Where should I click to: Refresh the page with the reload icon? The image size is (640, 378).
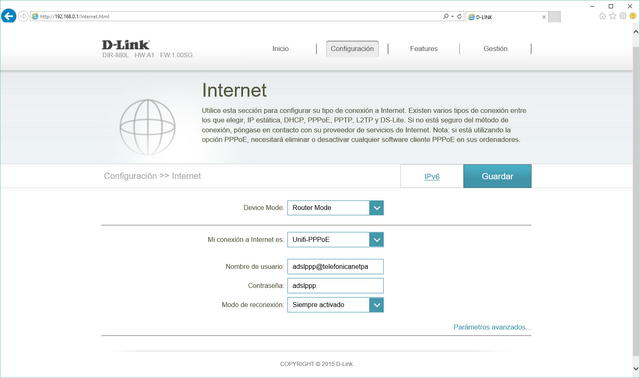[459, 16]
